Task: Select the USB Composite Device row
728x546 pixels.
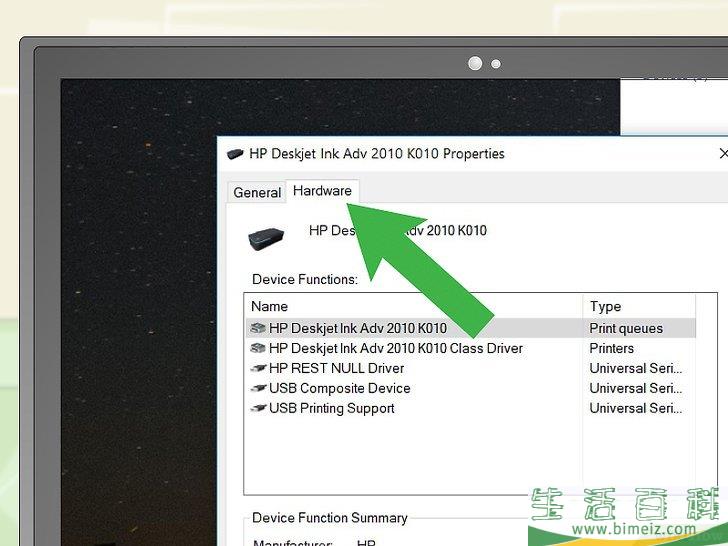Action: click(470, 388)
